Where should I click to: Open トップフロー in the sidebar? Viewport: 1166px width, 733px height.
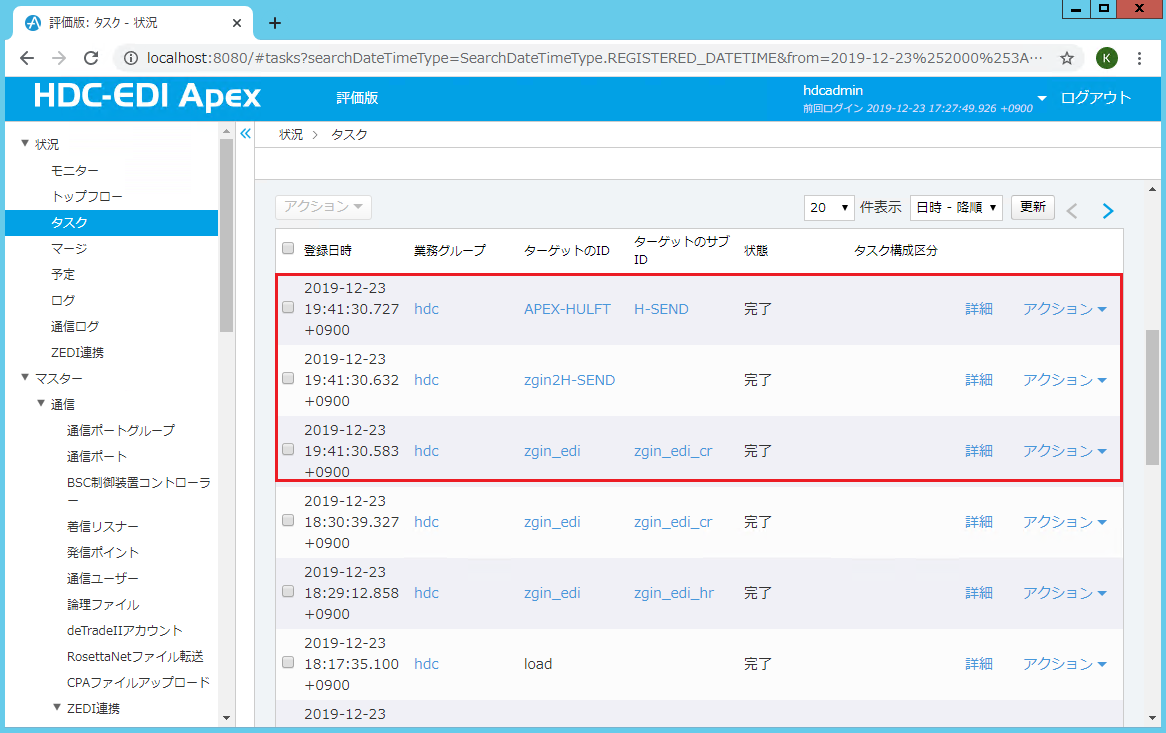click(x=86, y=197)
